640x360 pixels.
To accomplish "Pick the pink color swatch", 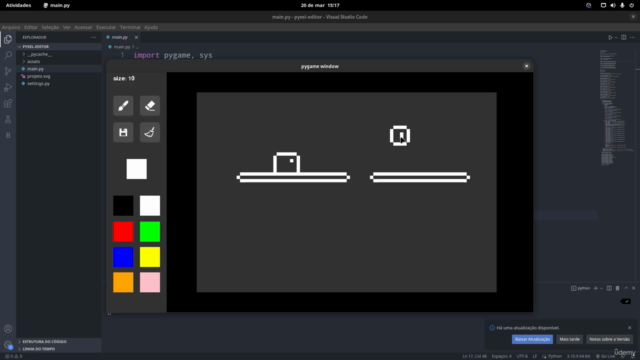I will [x=150, y=282].
